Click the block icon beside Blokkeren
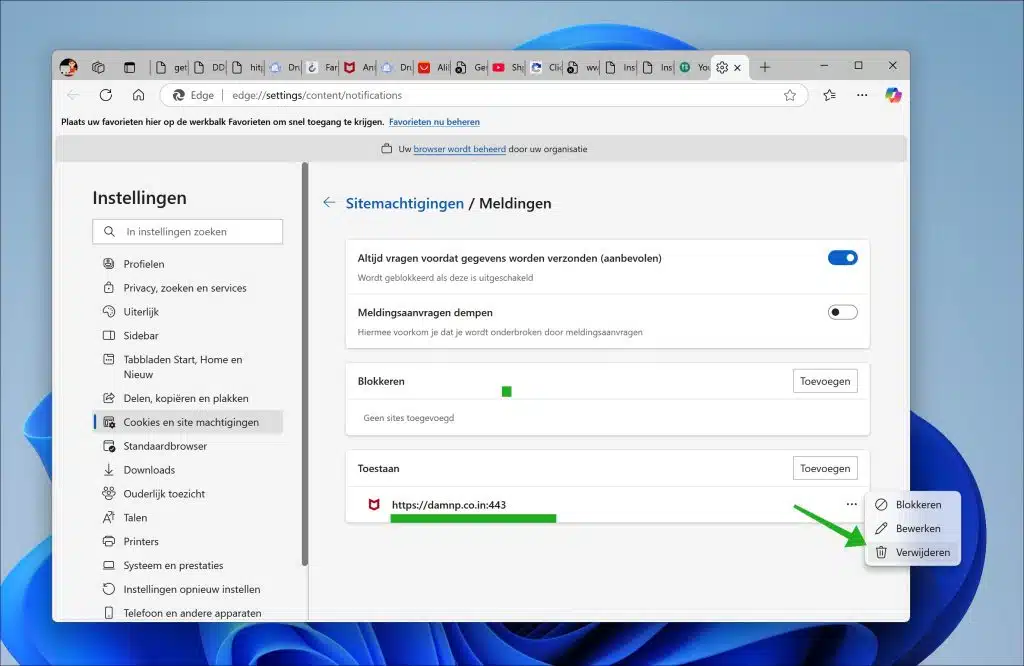 [x=881, y=504]
